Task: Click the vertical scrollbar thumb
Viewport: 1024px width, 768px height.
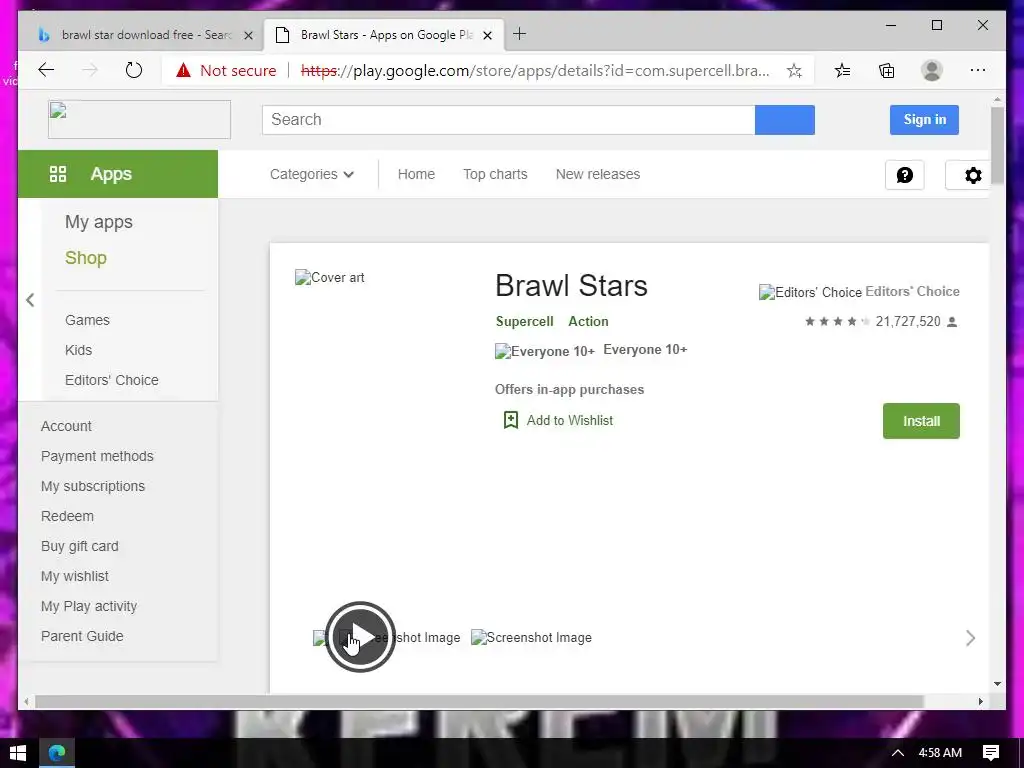Action: [x=997, y=146]
